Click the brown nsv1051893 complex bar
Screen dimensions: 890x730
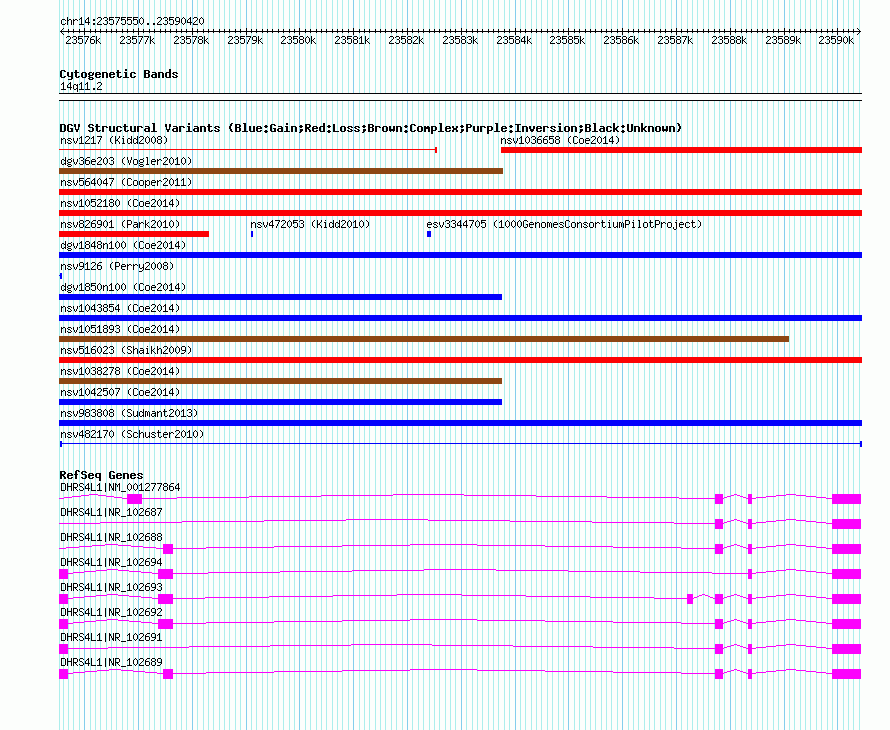[424, 339]
